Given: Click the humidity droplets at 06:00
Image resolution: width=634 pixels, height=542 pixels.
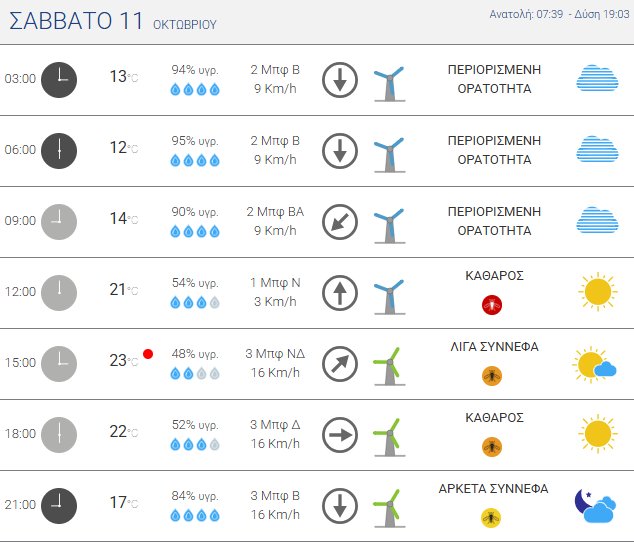Looking at the screenshot, I should [194, 160].
